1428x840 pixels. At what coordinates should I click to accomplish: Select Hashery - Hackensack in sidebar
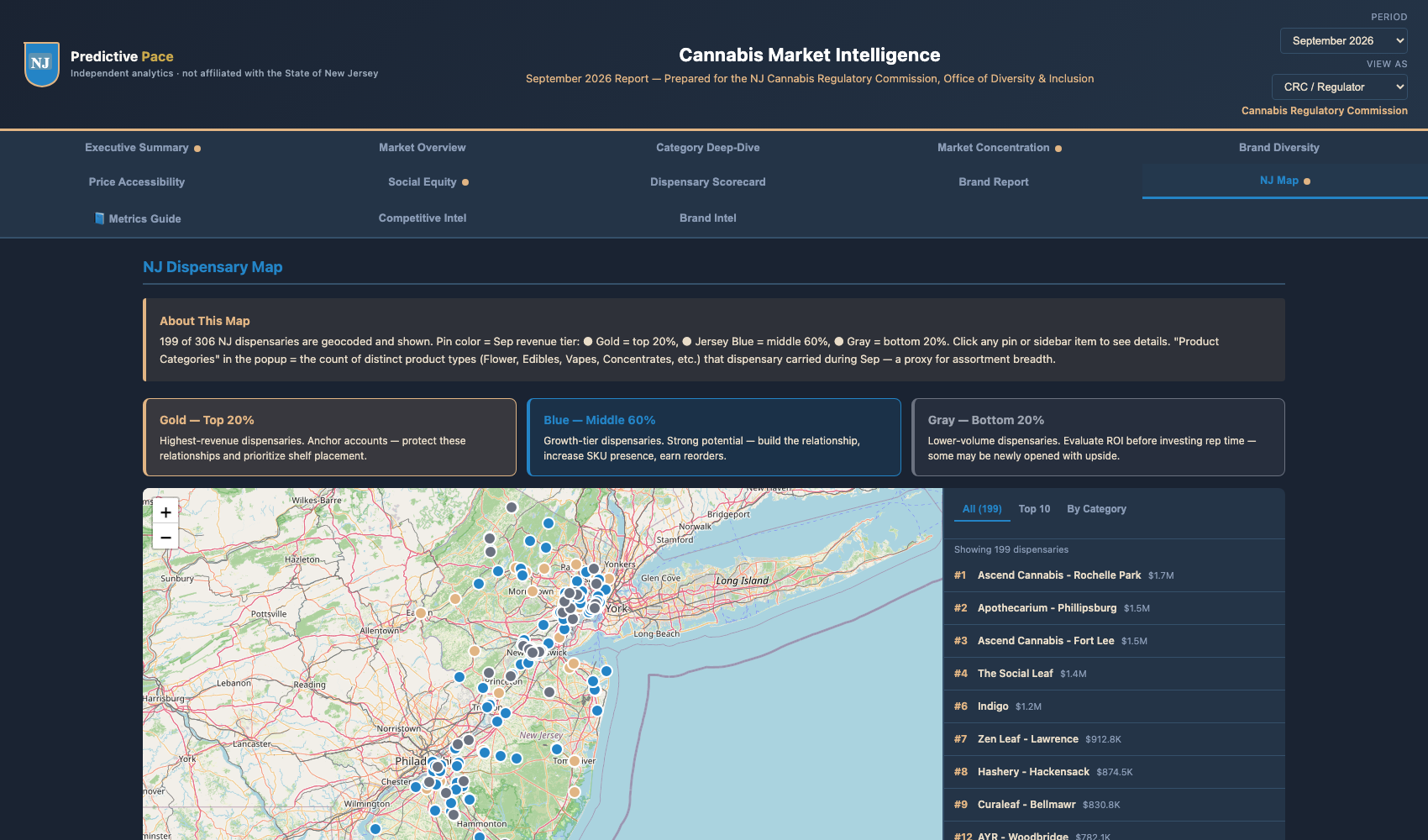pos(1115,772)
